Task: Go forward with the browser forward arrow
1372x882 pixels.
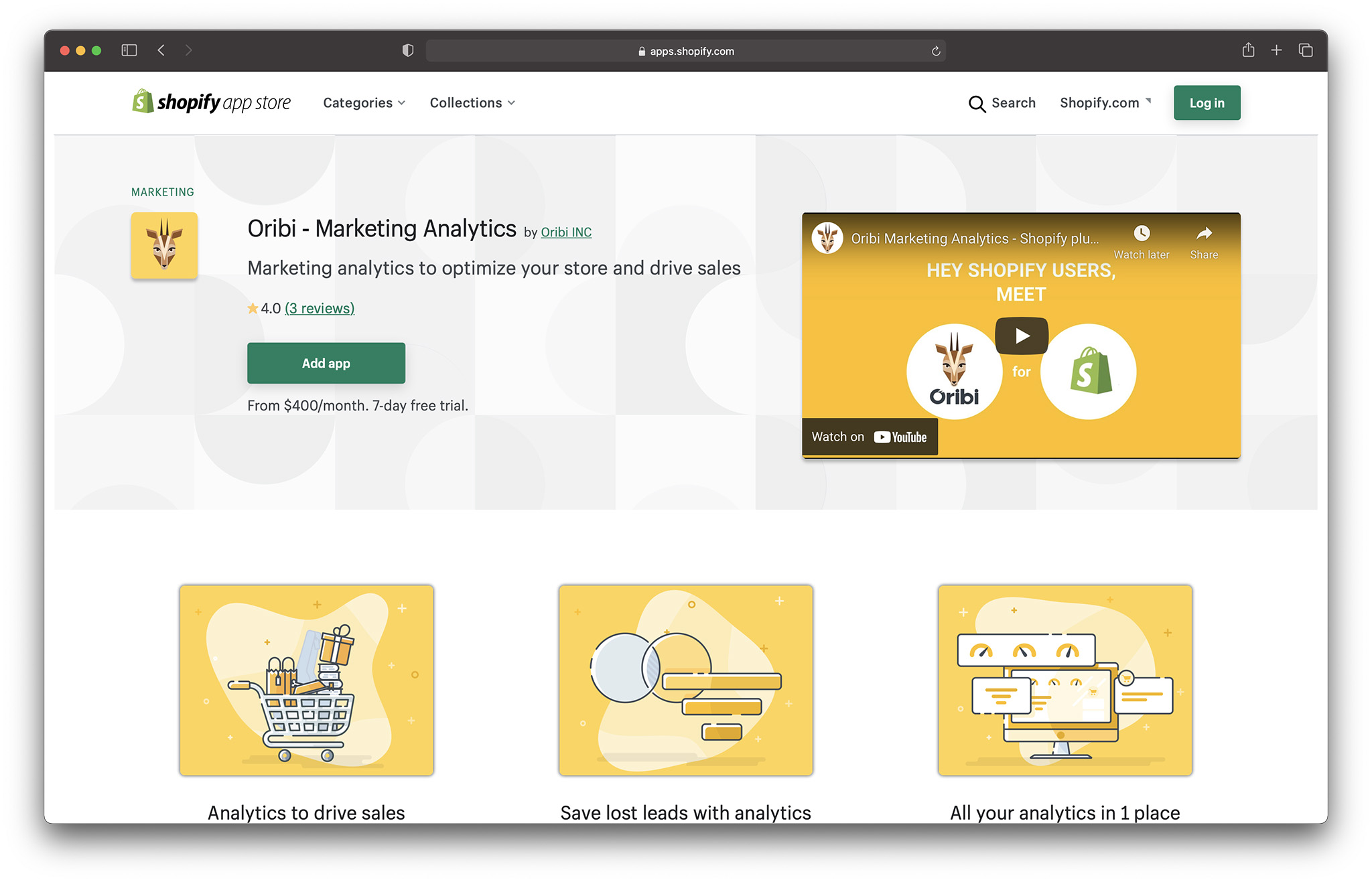Action: 188,50
